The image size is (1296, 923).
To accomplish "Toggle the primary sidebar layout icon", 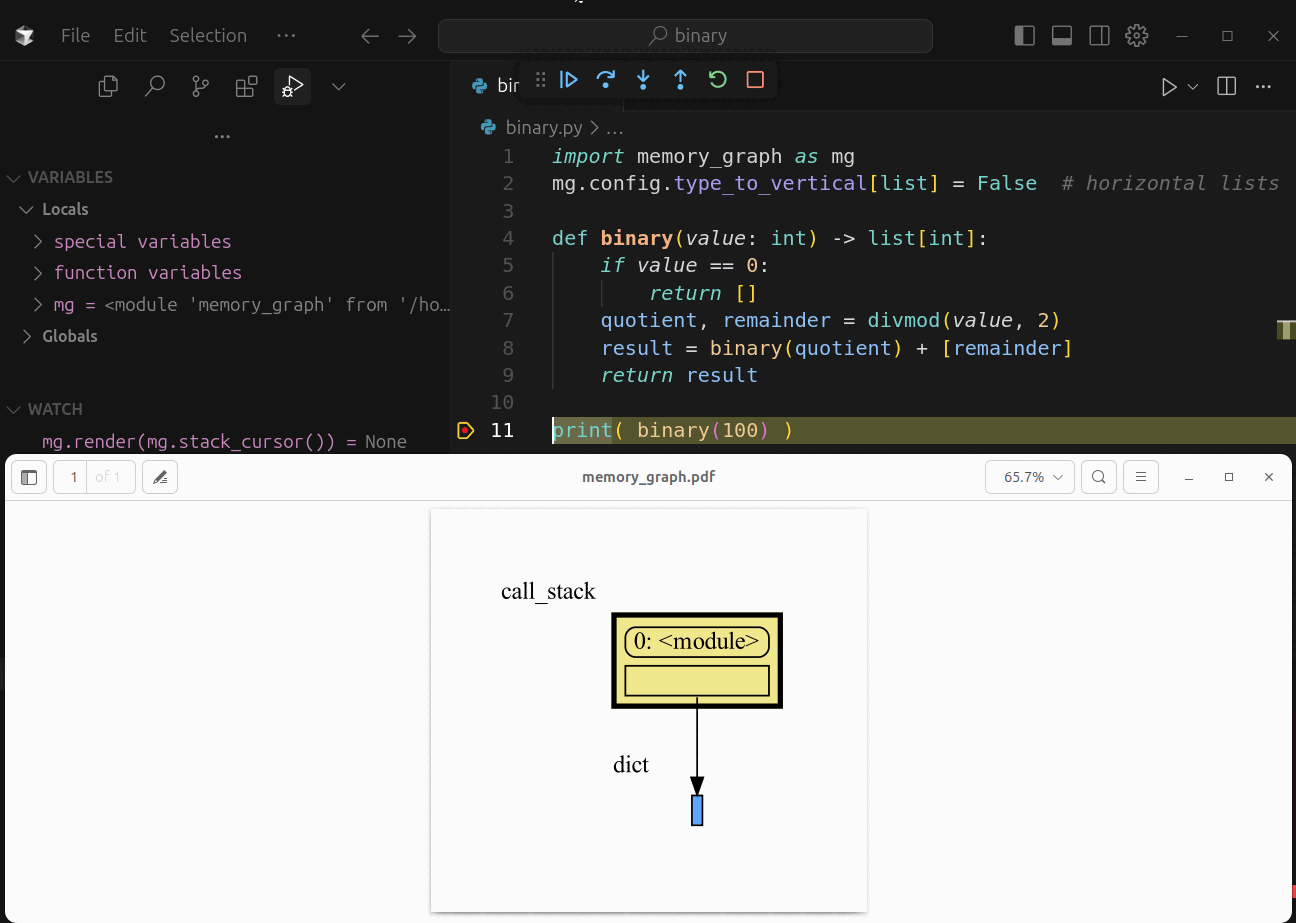I will pos(1024,35).
